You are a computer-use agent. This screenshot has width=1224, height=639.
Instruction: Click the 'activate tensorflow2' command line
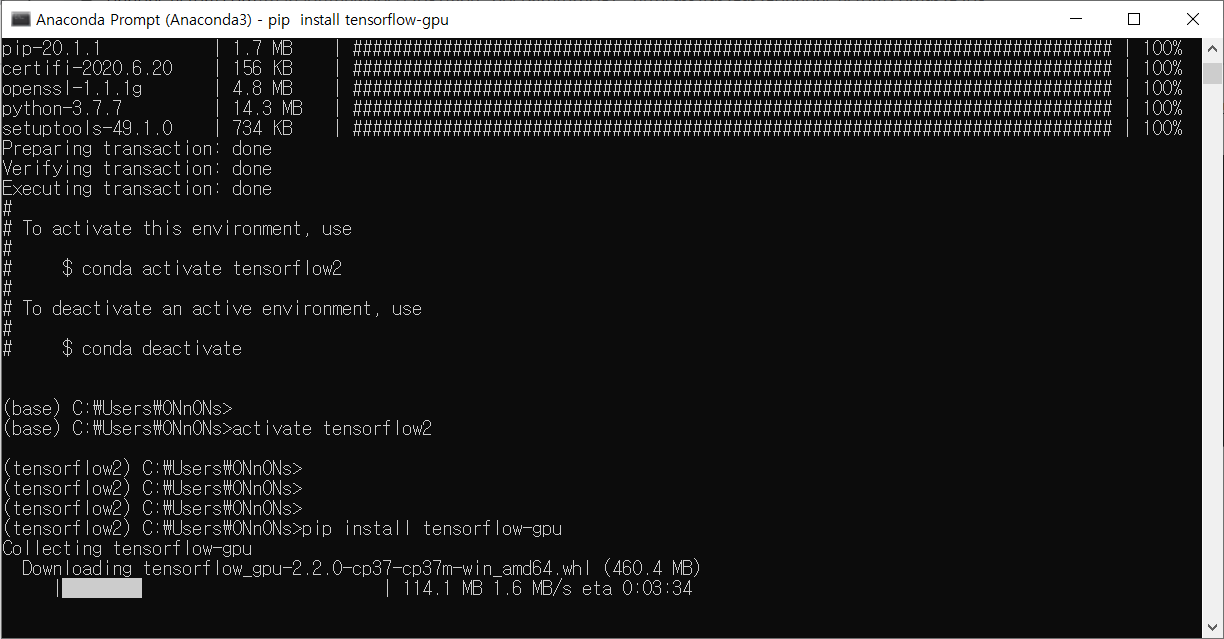pyautogui.click(x=217, y=428)
